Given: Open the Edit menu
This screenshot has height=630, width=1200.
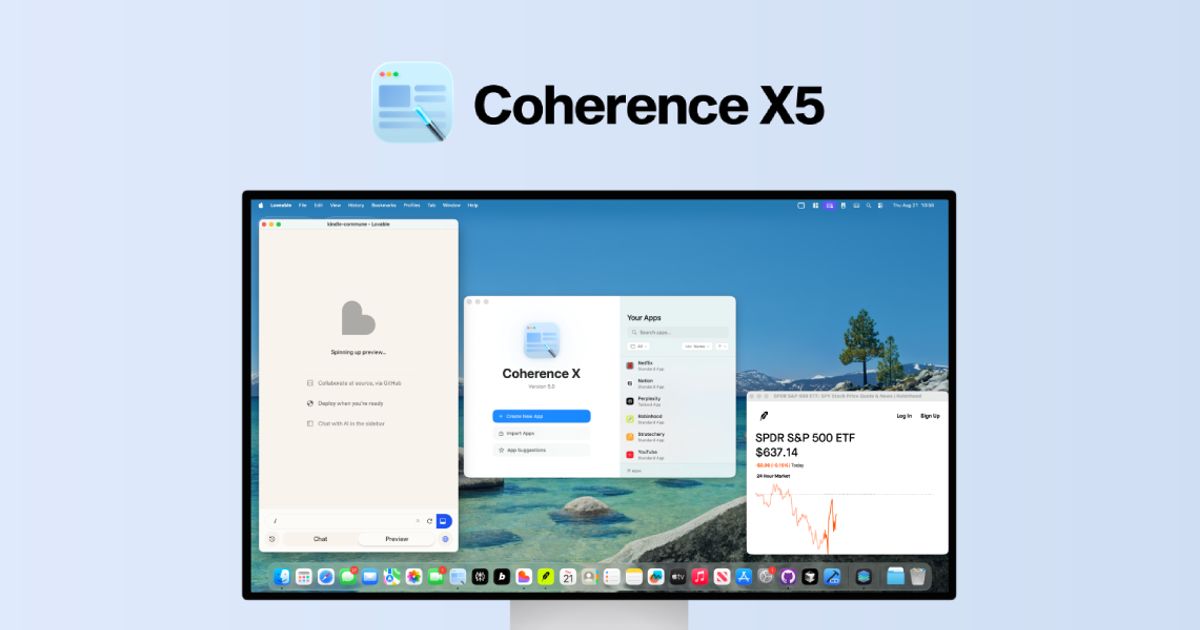Looking at the screenshot, I should (318, 205).
